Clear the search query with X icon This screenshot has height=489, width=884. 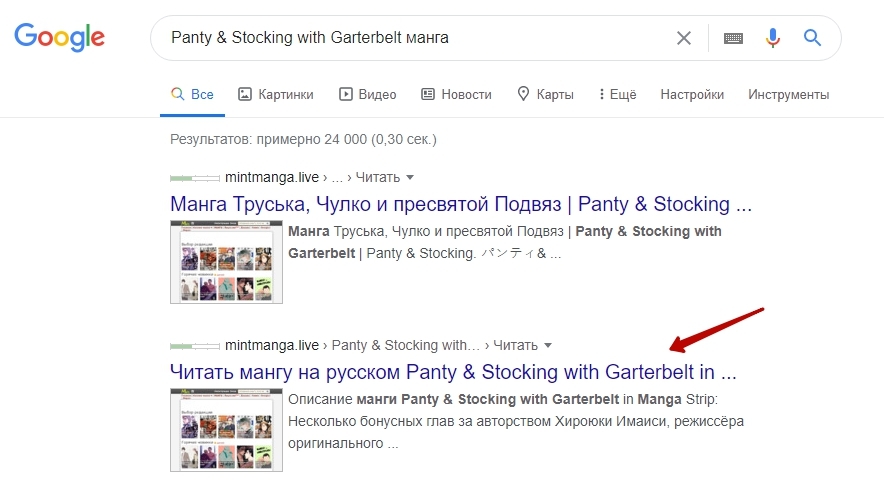coord(684,38)
